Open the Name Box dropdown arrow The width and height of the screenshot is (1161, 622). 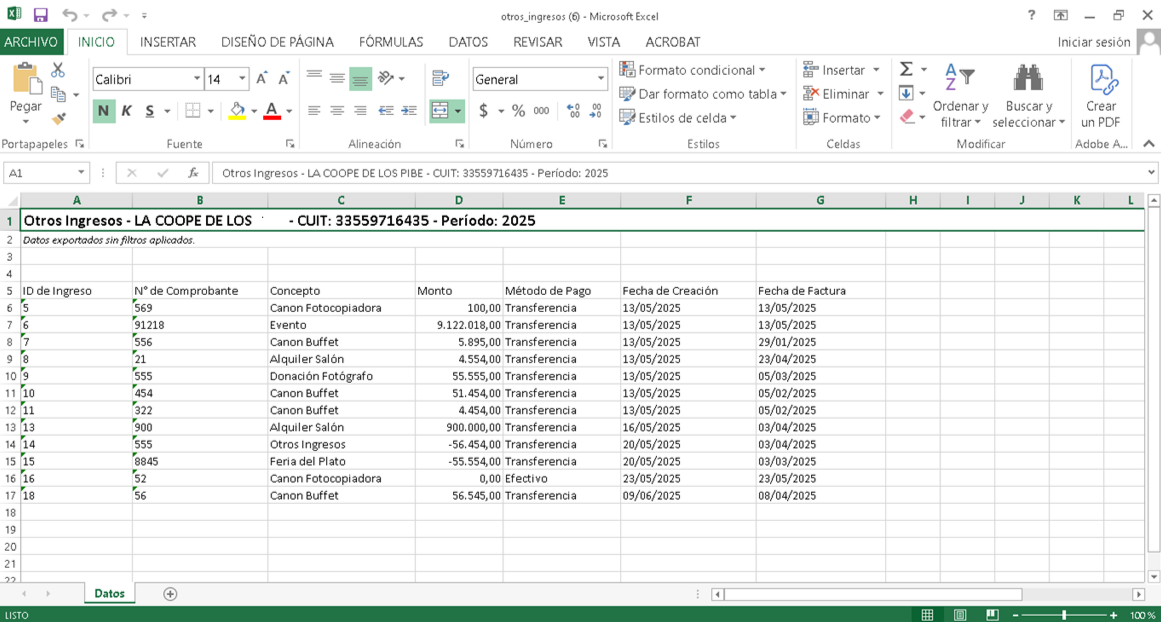tap(82, 173)
